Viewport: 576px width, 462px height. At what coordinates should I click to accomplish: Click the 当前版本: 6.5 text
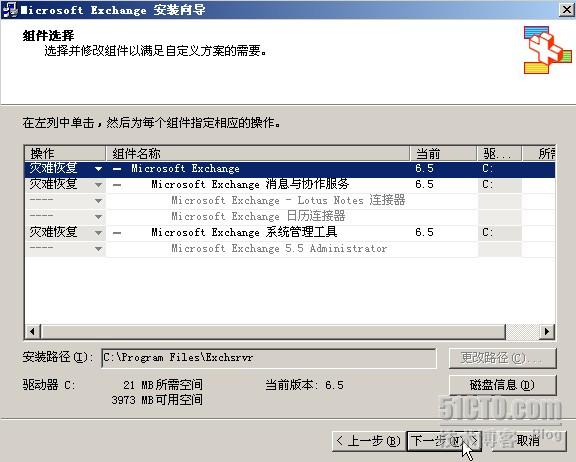coord(305,385)
